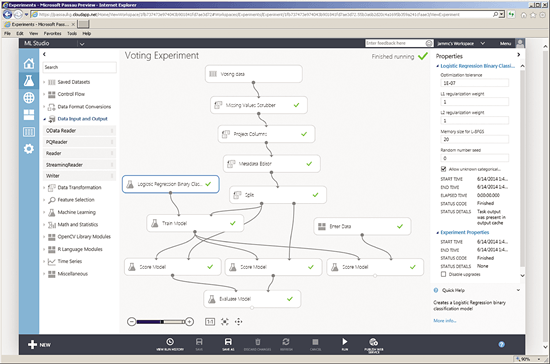Open the Web Services globe icon
550x364 pixels.
(29, 97)
